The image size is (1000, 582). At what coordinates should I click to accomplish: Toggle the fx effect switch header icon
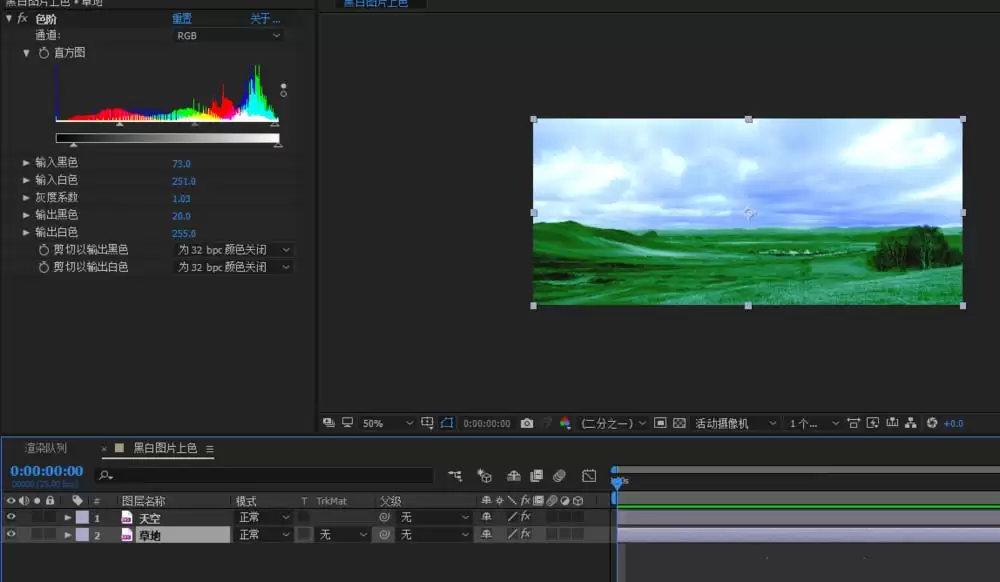click(x=526, y=500)
